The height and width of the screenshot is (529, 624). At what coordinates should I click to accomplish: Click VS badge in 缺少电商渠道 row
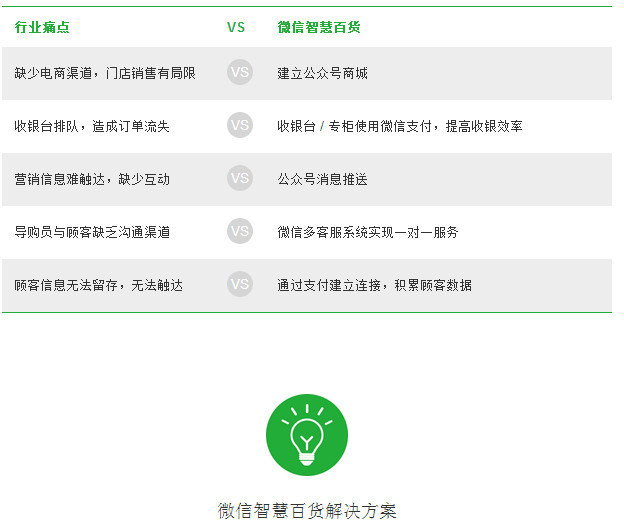pos(240,72)
